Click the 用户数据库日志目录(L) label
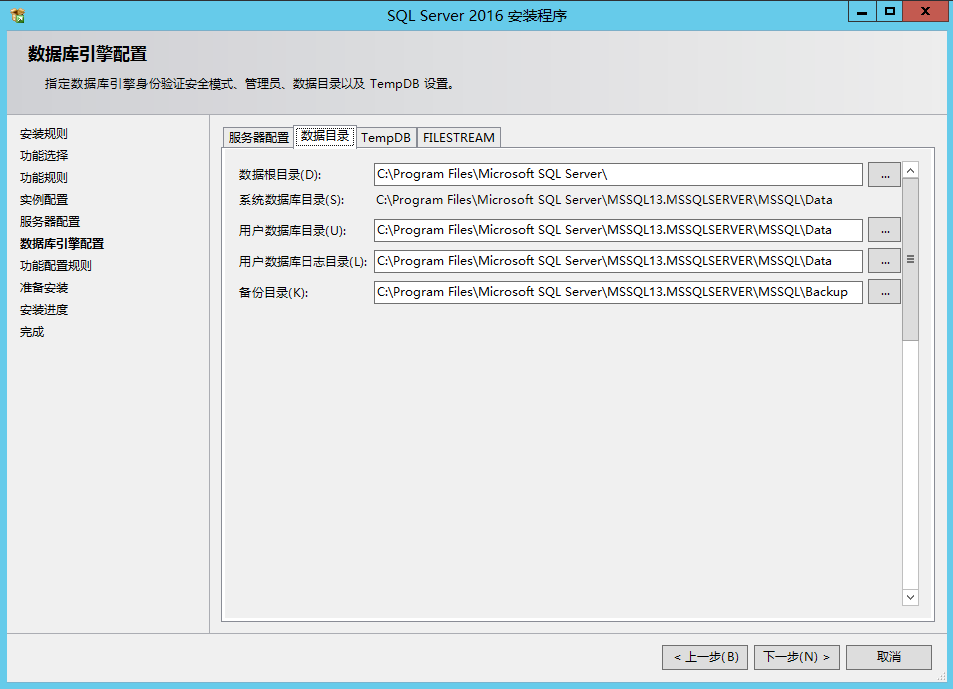Screen dimensions: 953x689 tap(303, 261)
